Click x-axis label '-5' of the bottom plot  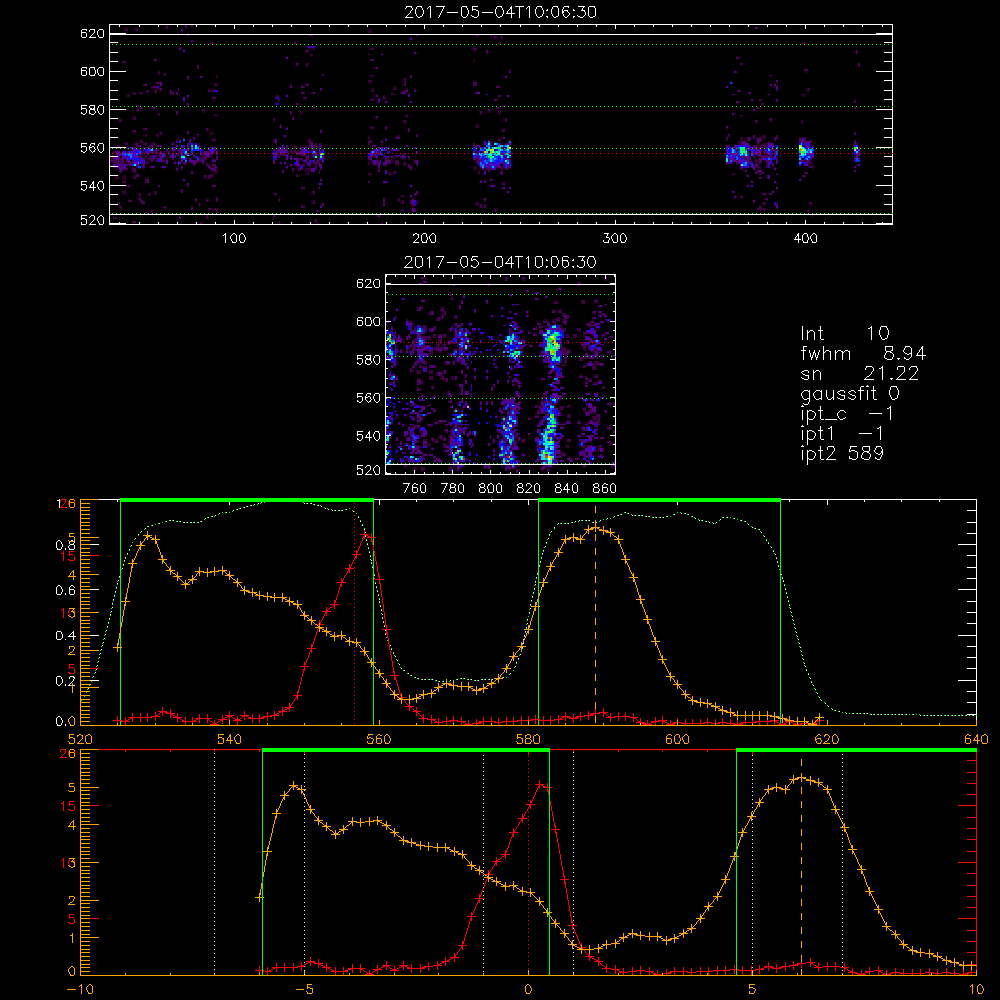point(304,990)
